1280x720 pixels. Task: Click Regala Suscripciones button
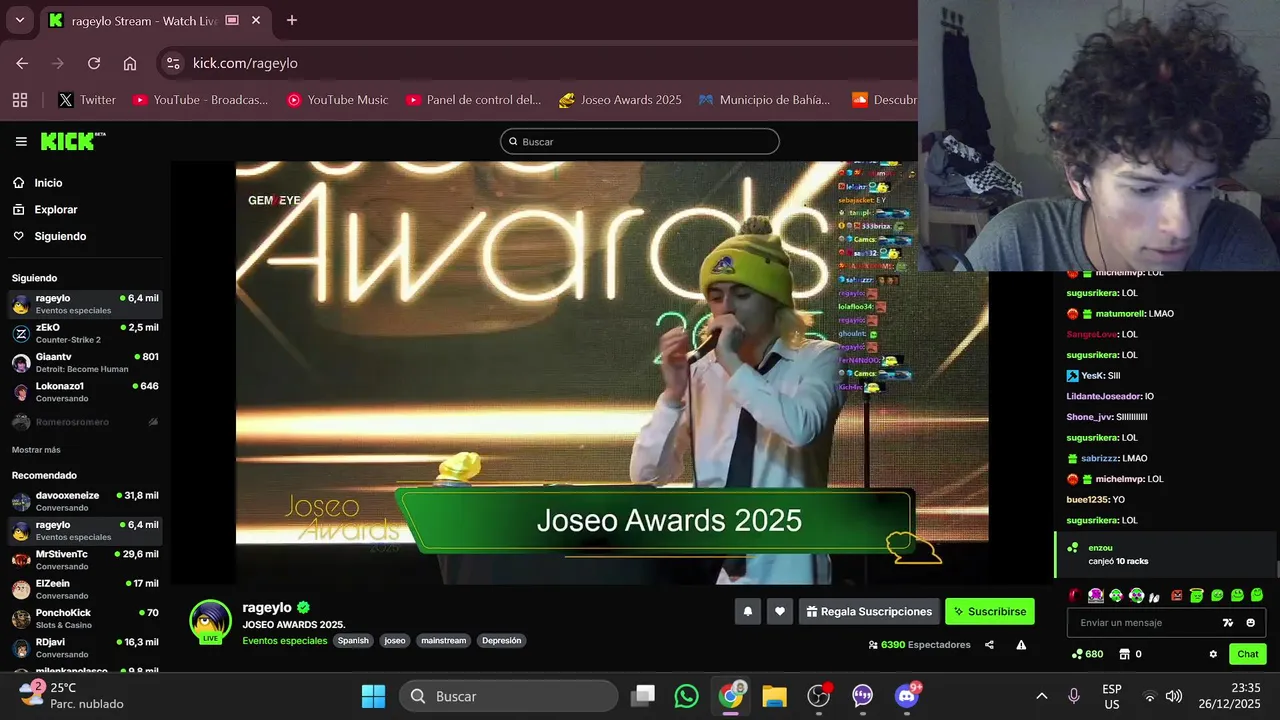pyautogui.click(x=869, y=611)
